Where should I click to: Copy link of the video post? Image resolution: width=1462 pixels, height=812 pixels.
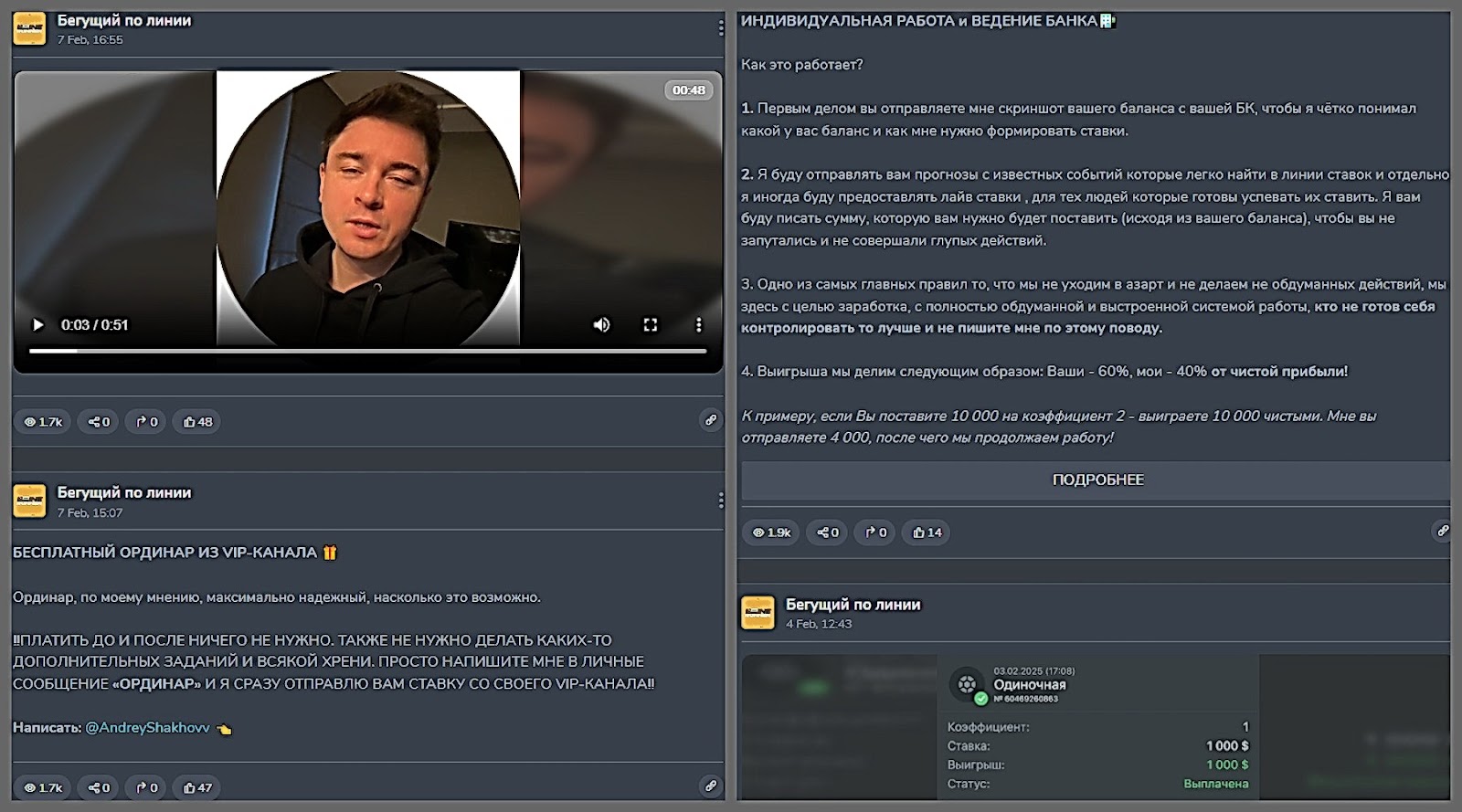(710, 420)
